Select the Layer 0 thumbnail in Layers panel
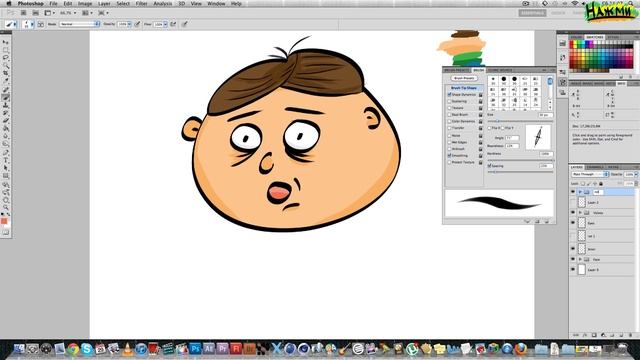Viewport: 640px width, 360px height. [582, 270]
